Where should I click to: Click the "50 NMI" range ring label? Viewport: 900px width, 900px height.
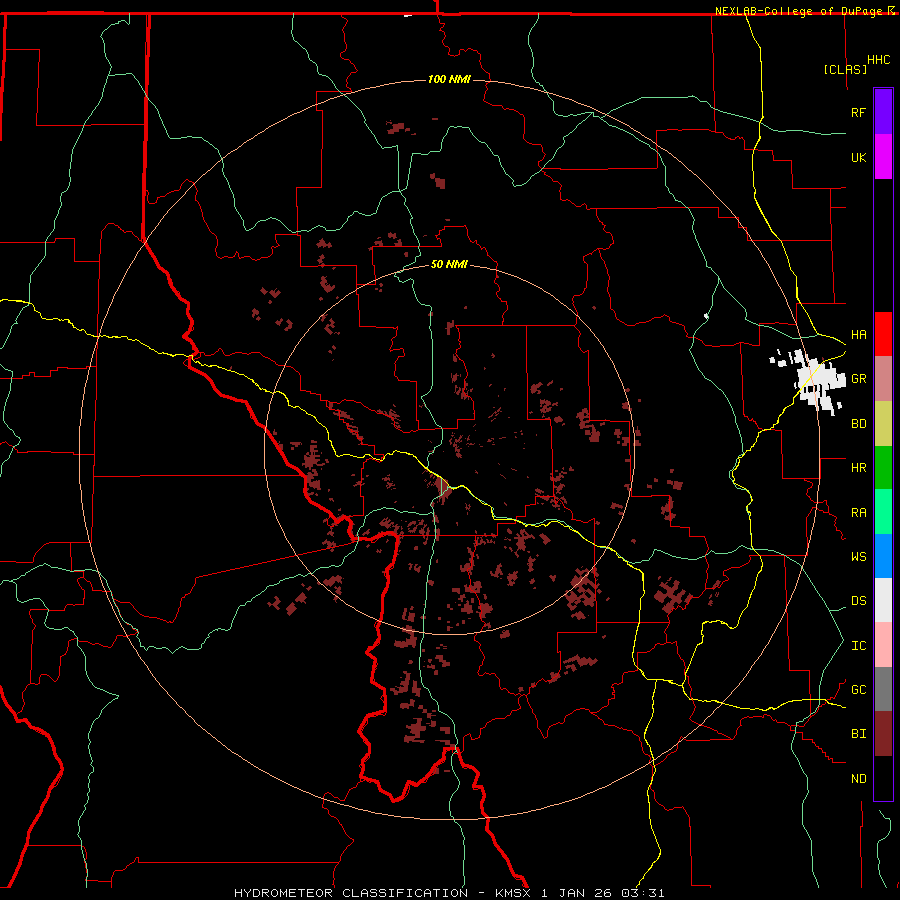click(x=449, y=264)
